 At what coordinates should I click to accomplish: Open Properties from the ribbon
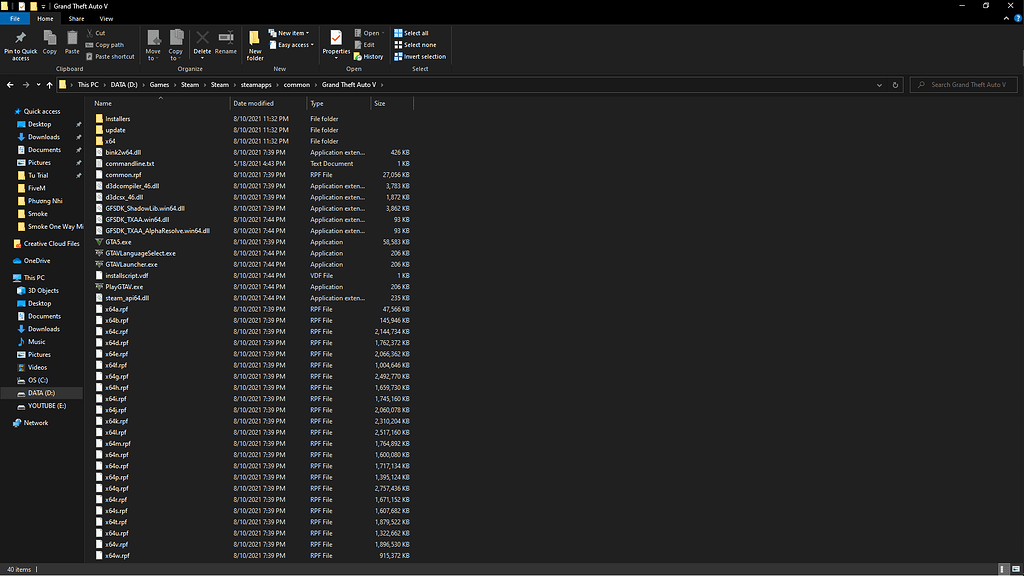tap(336, 40)
